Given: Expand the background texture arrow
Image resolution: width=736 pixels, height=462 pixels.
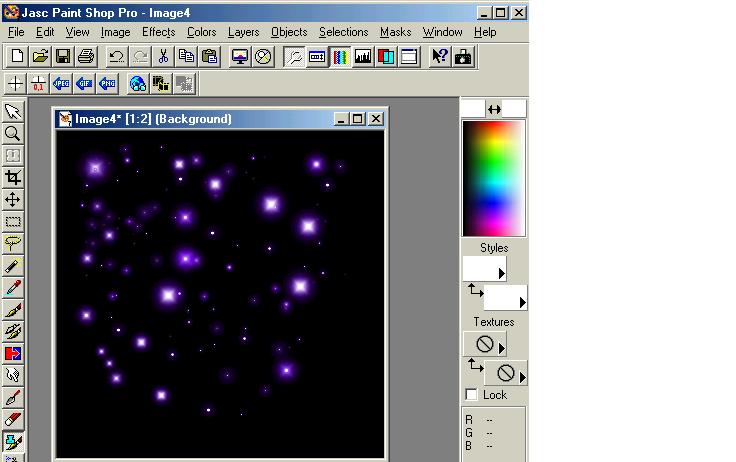Looking at the screenshot, I should pyautogui.click(x=522, y=377).
